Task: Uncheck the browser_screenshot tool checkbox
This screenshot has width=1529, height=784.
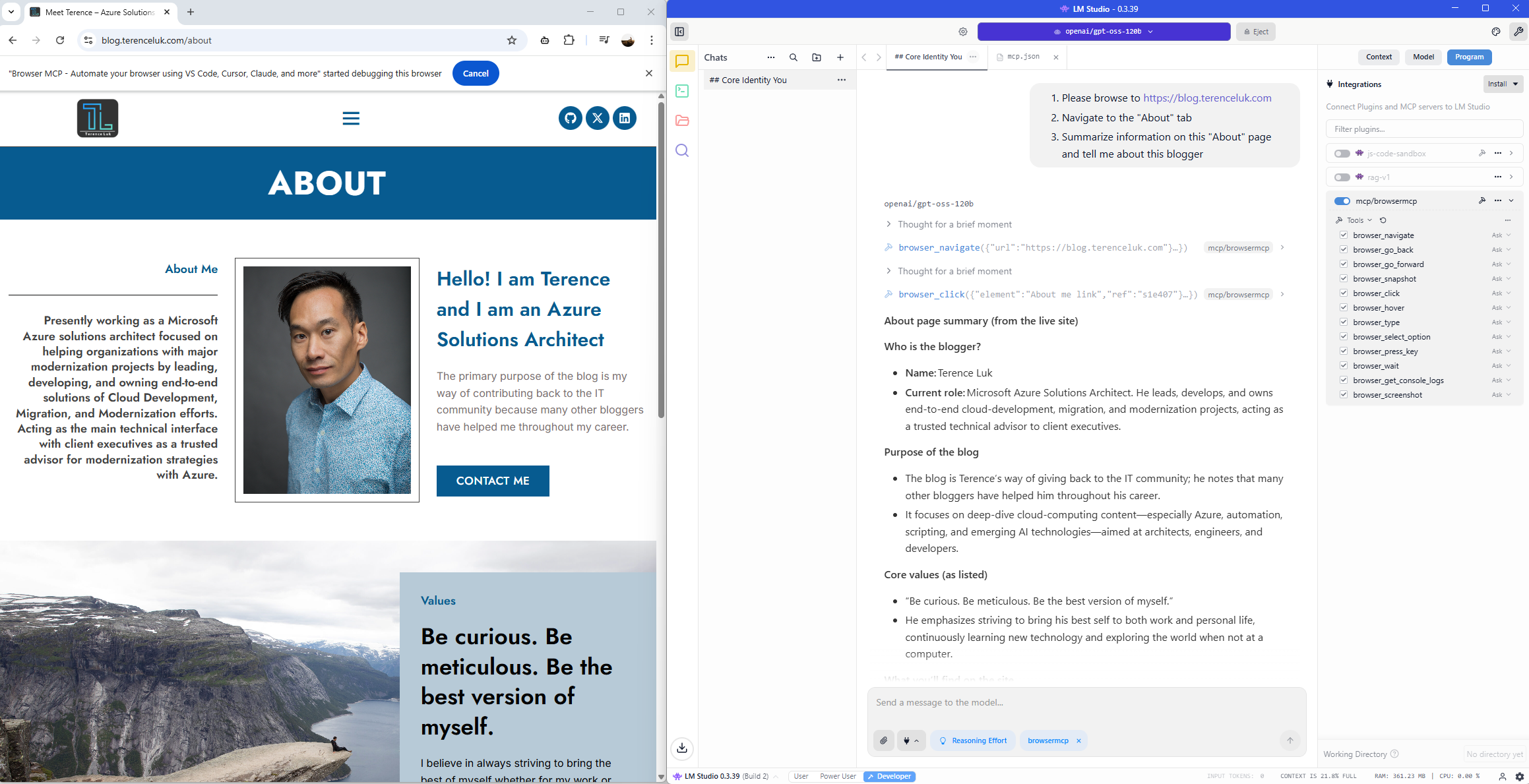Action: pos(1344,395)
